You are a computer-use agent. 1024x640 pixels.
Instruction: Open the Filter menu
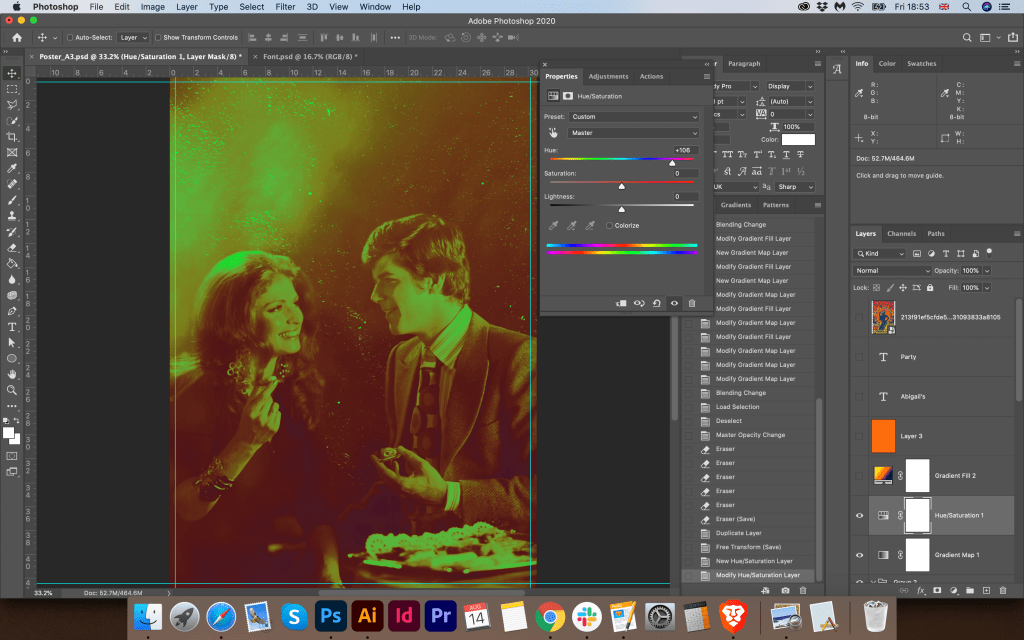point(285,7)
